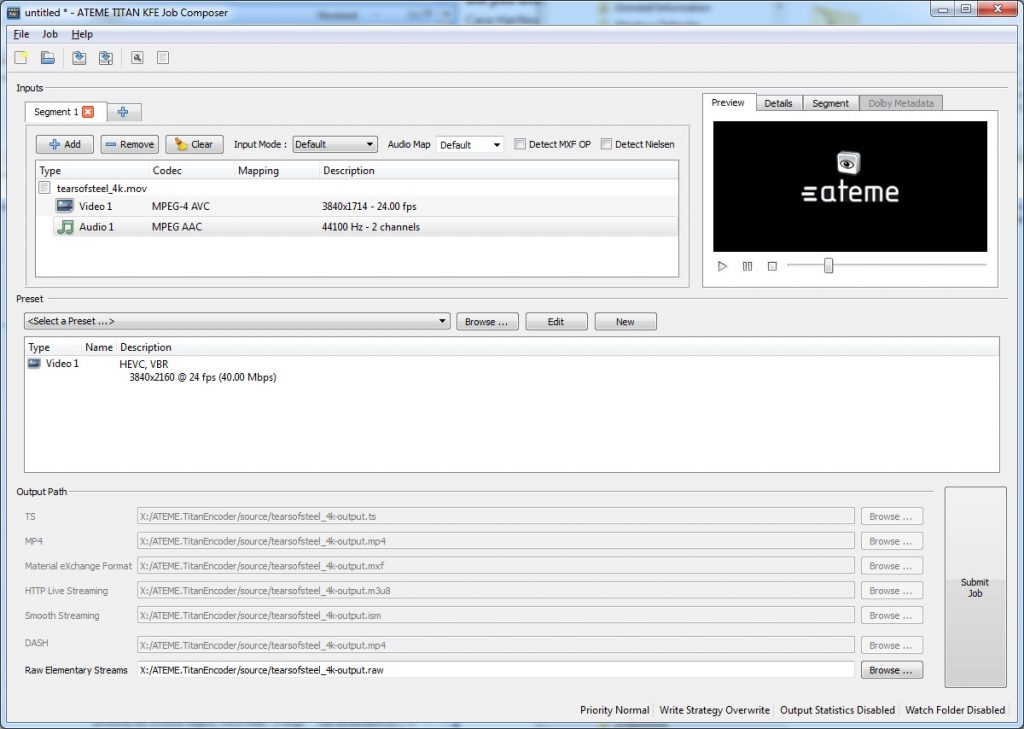Expand the Select a Preset dropdown
Viewport: 1024px width, 729px height.
pyautogui.click(x=237, y=321)
